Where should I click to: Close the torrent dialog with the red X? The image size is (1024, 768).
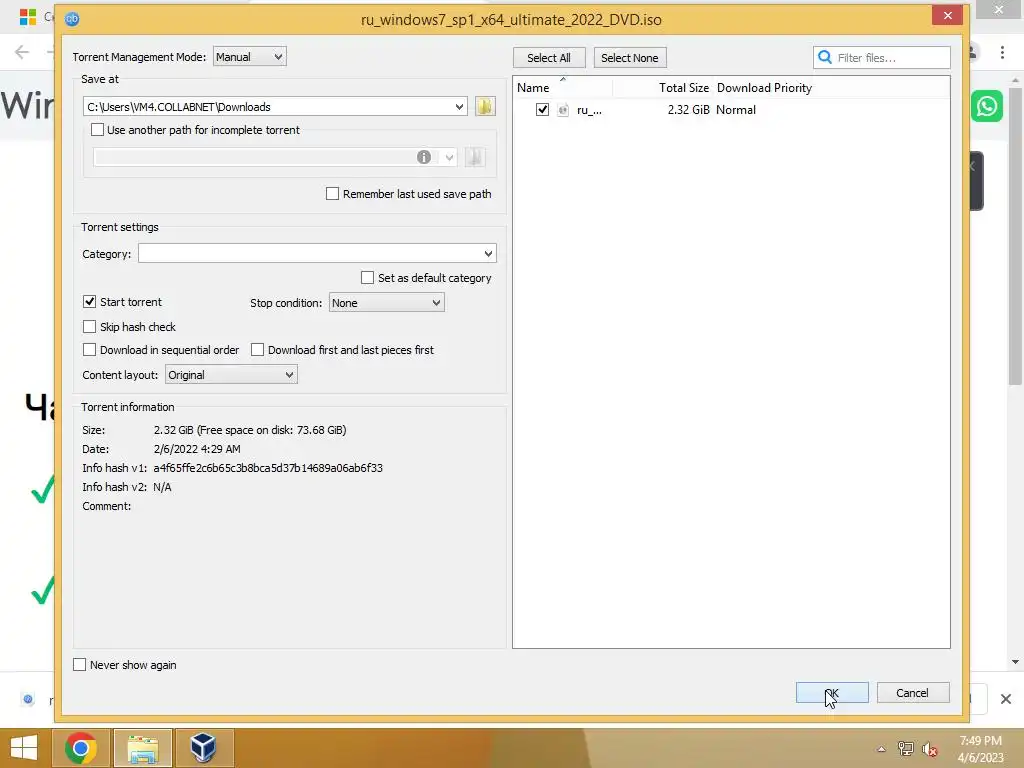click(x=948, y=15)
